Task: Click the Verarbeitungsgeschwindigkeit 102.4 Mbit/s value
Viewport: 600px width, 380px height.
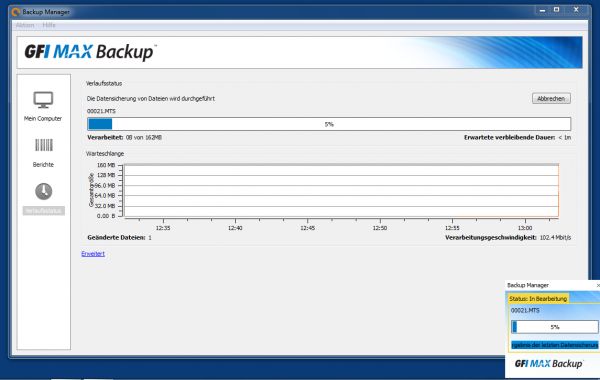Action: 555,238
